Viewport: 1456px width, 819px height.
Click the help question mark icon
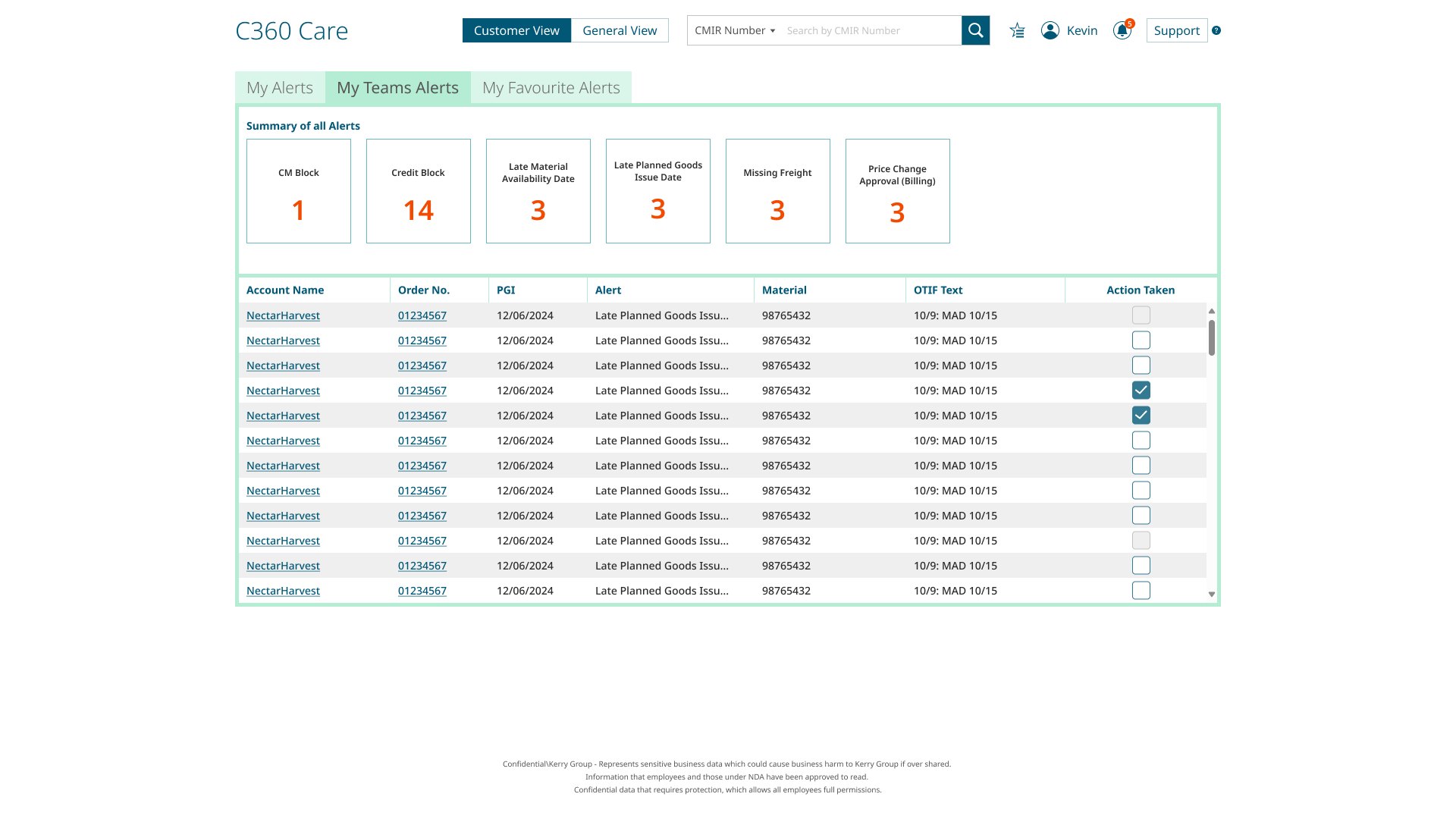1216,30
